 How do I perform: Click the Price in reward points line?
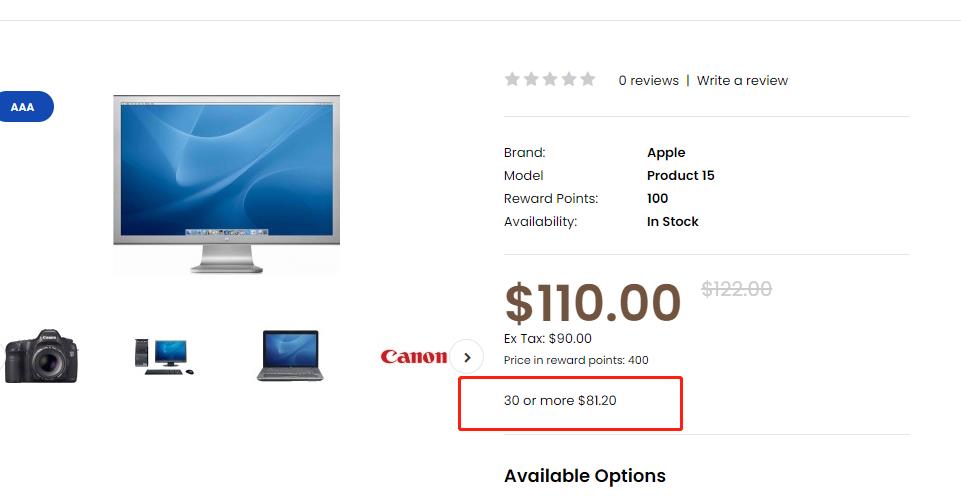576,360
